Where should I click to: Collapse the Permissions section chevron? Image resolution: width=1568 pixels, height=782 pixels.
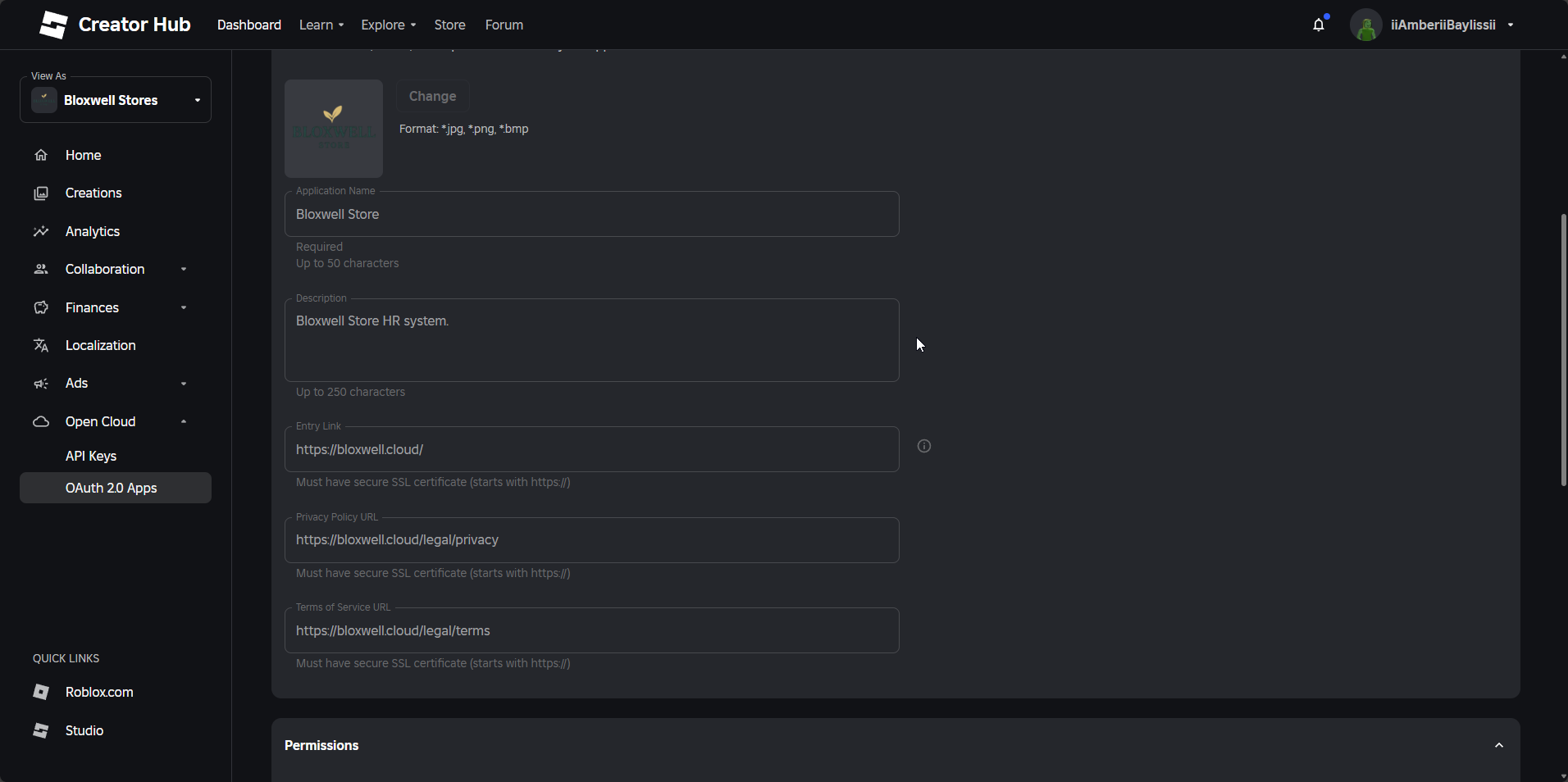coord(1499,745)
